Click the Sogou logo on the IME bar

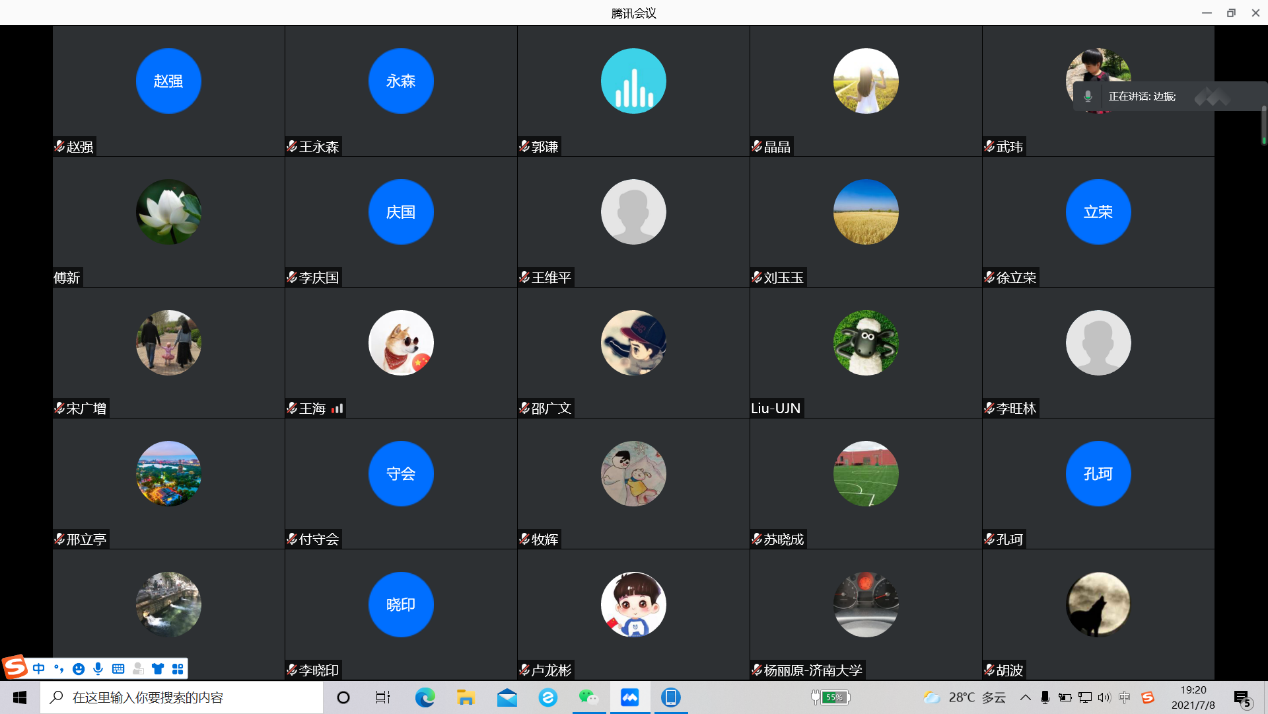pyautogui.click(x=15, y=668)
